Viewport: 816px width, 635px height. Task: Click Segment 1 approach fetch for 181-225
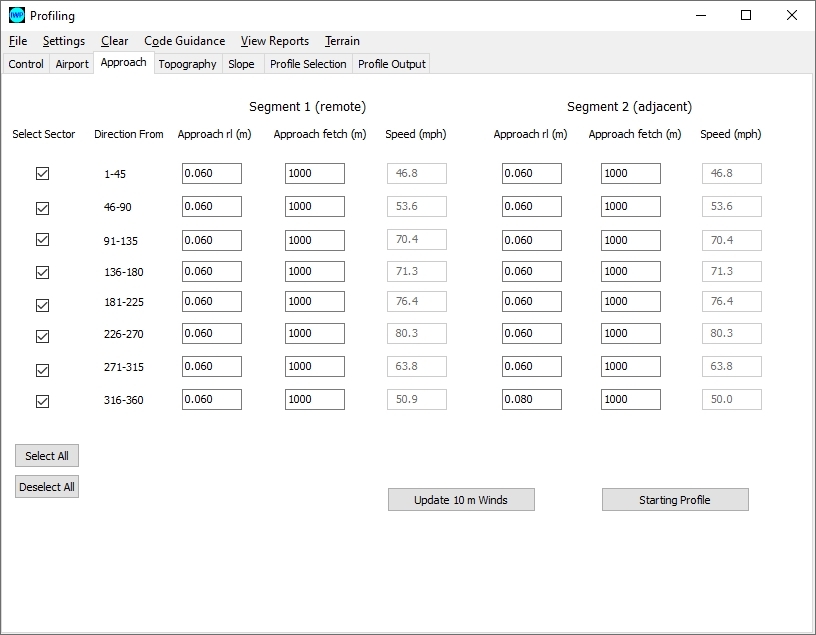point(314,302)
